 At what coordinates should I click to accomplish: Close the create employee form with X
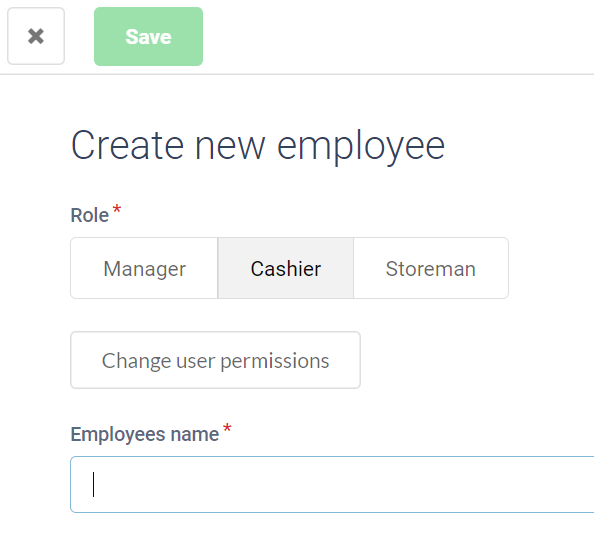tap(36, 36)
